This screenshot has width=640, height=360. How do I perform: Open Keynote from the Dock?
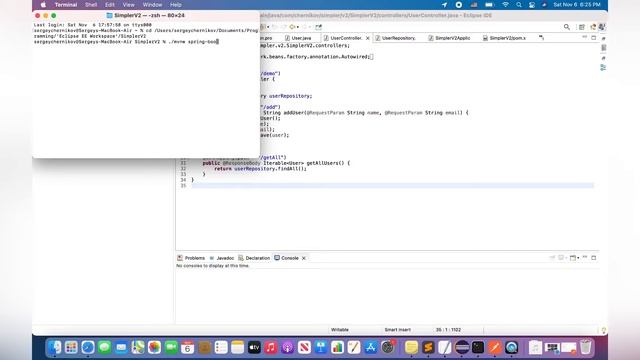[x=321, y=347]
